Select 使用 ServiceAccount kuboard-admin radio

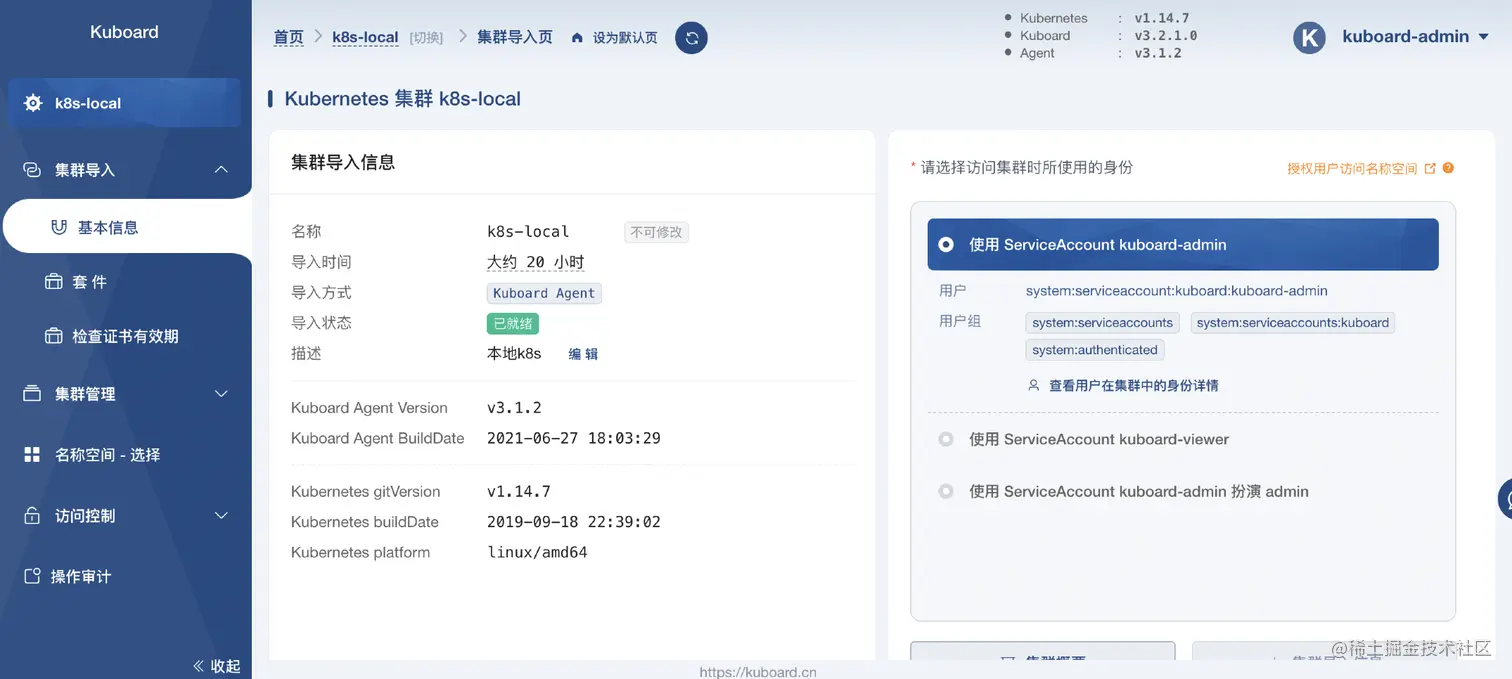point(945,244)
